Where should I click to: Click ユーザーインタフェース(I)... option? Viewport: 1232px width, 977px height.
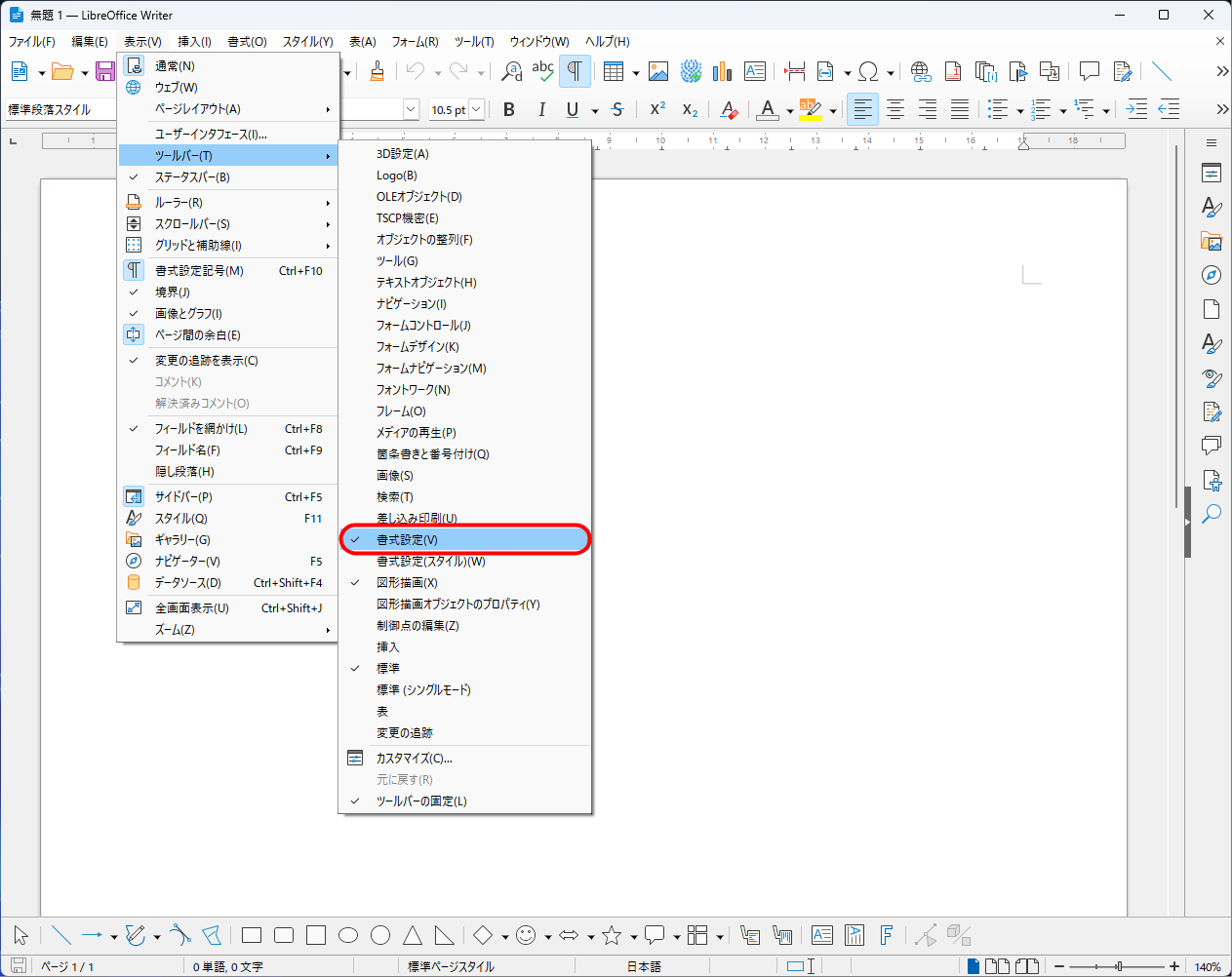point(211,135)
